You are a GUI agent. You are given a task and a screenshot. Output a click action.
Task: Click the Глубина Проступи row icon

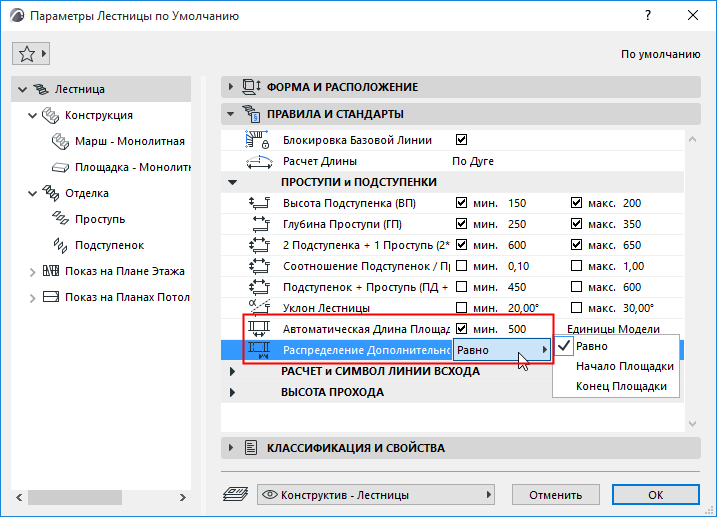(x=261, y=224)
